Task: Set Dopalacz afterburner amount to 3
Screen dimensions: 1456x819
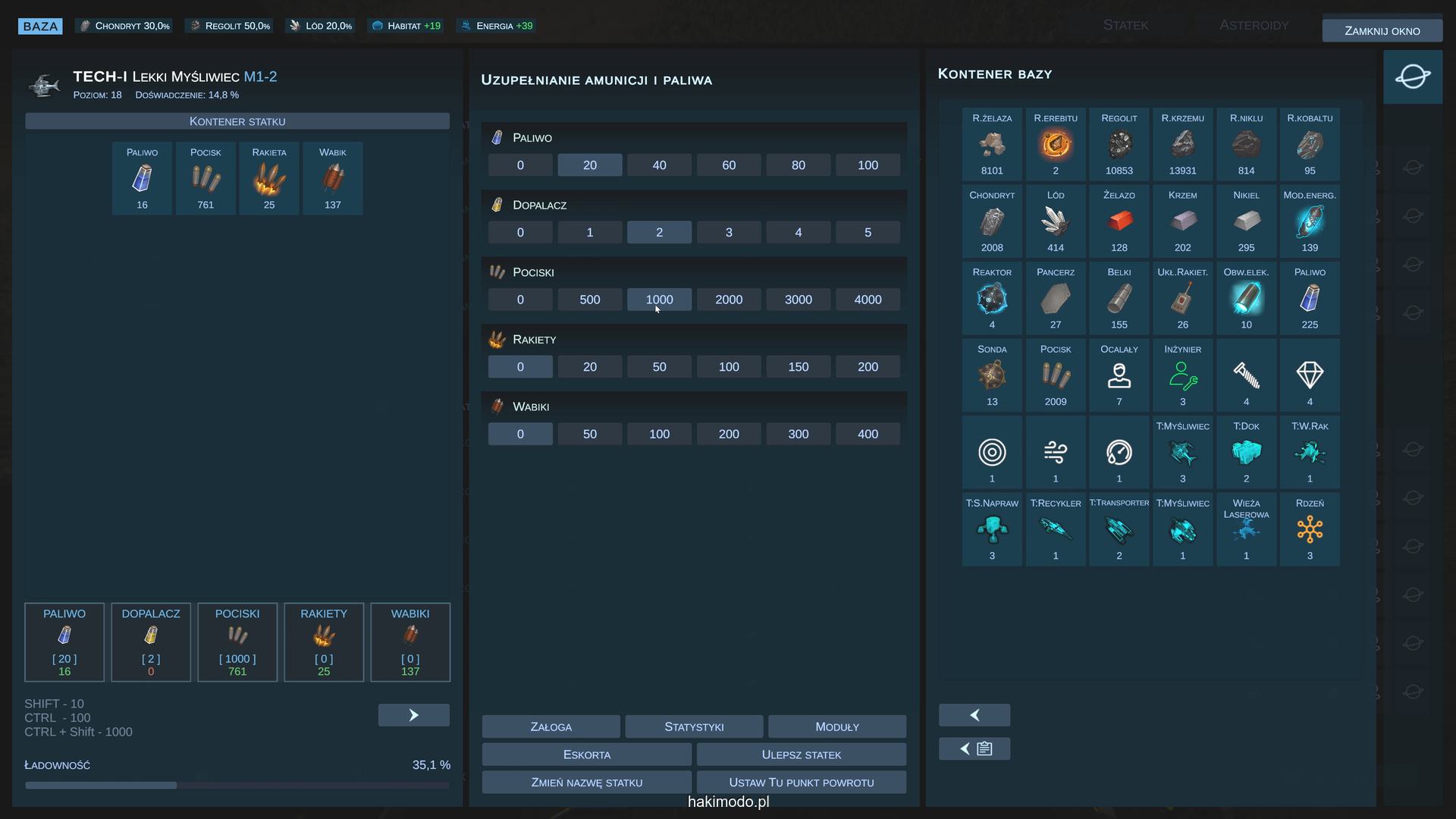Action: click(x=728, y=233)
